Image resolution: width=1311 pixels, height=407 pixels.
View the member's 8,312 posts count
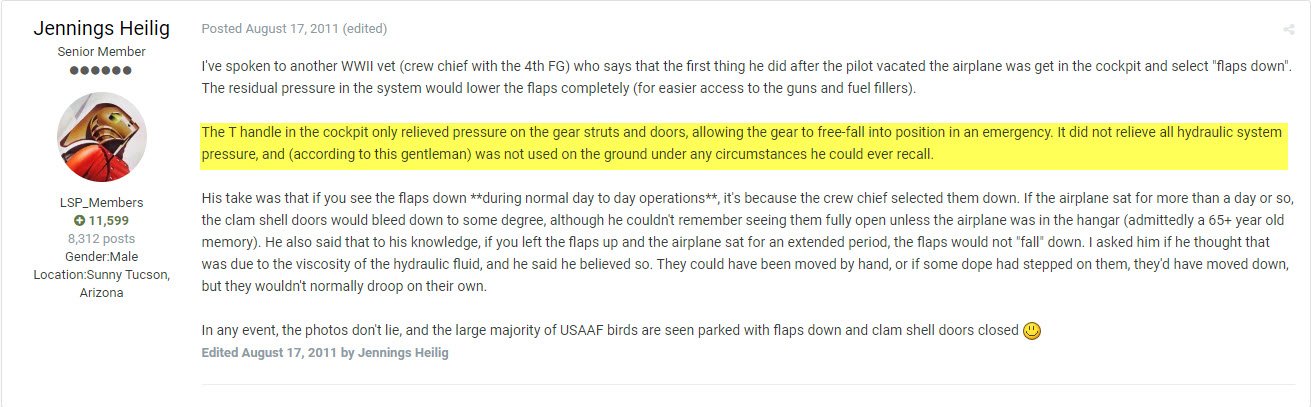tap(101, 238)
